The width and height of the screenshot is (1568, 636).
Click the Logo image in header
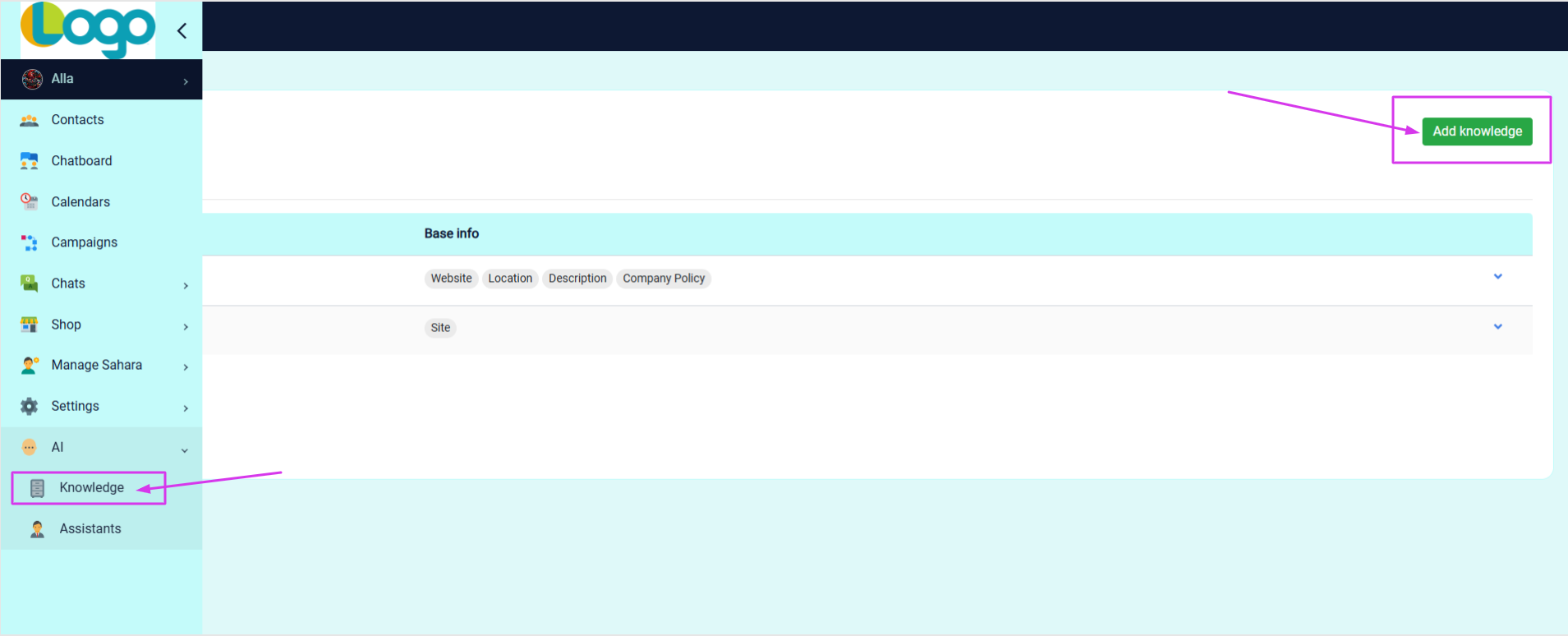click(88, 30)
